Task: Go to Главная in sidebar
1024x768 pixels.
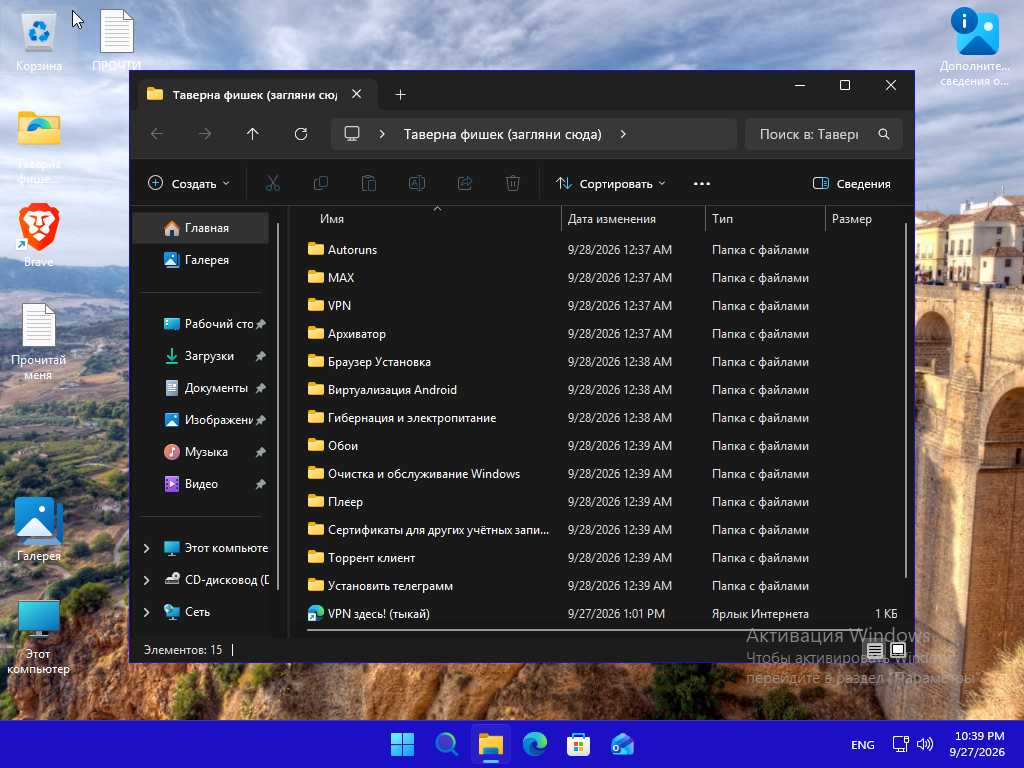Action: coord(200,228)
